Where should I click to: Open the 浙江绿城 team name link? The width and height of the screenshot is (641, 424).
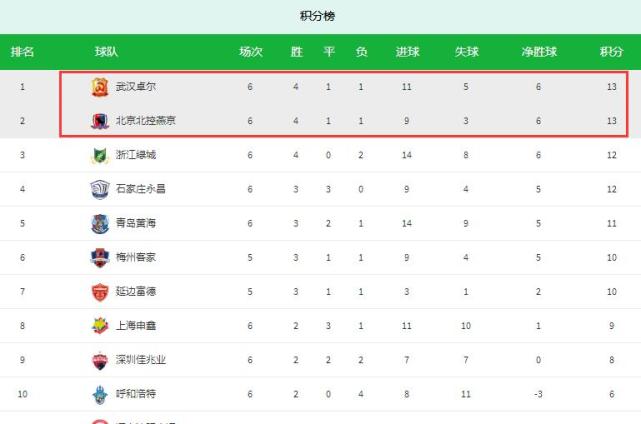(135, 155)
